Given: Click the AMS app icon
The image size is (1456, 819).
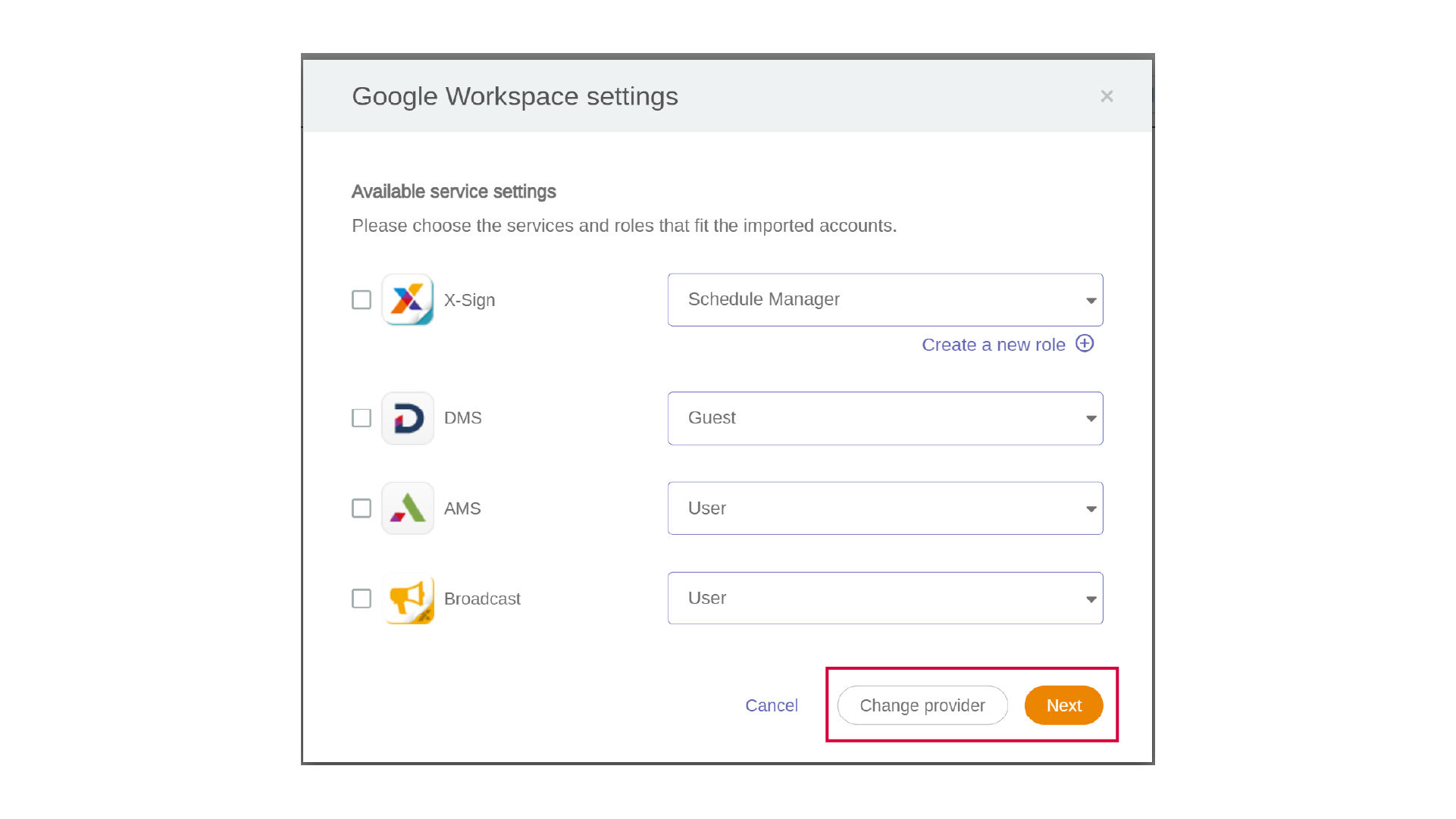Looking at the screenshot, I should 408,508.
